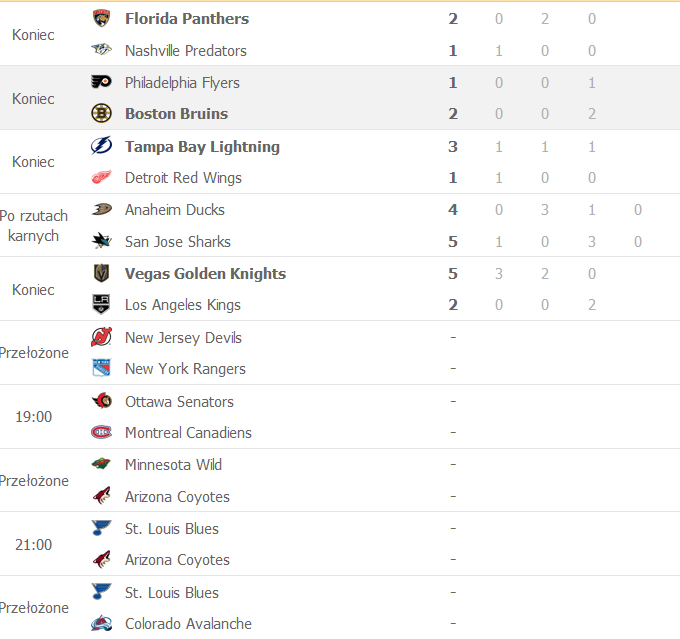Select the New Jersey Devils logo

pyautogui.click(x=101, y=338)
